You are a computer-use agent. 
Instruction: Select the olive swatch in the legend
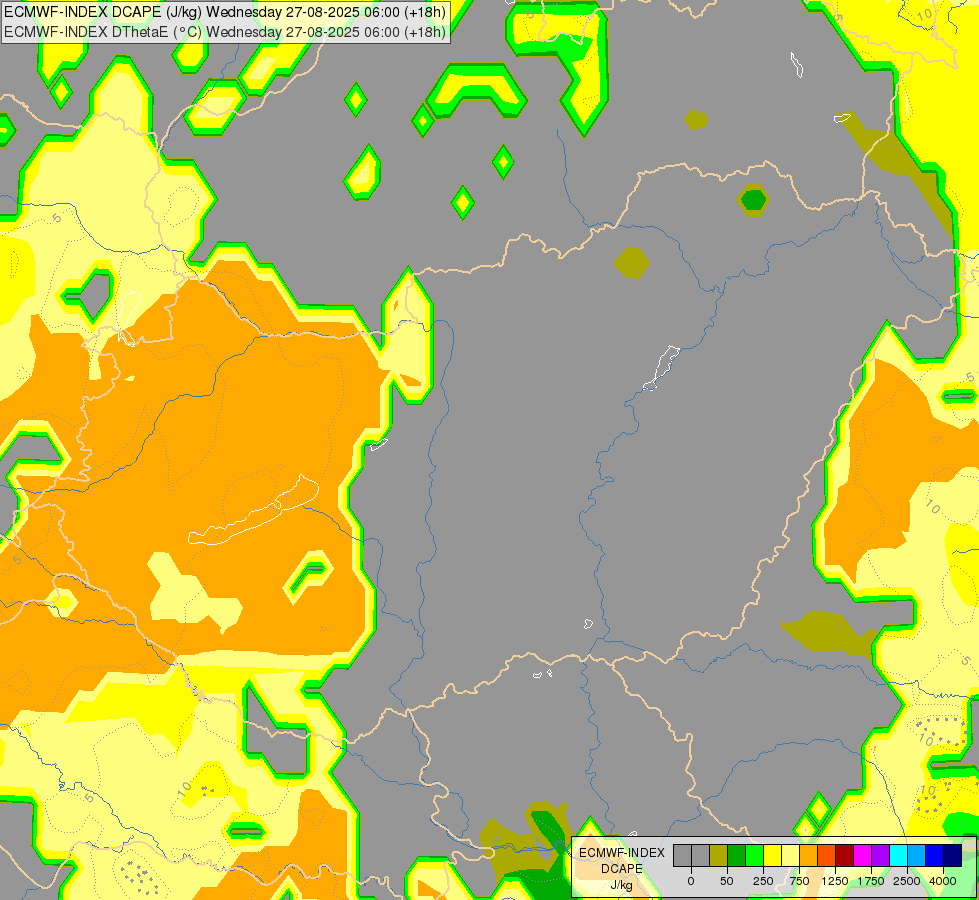point(718,855)
